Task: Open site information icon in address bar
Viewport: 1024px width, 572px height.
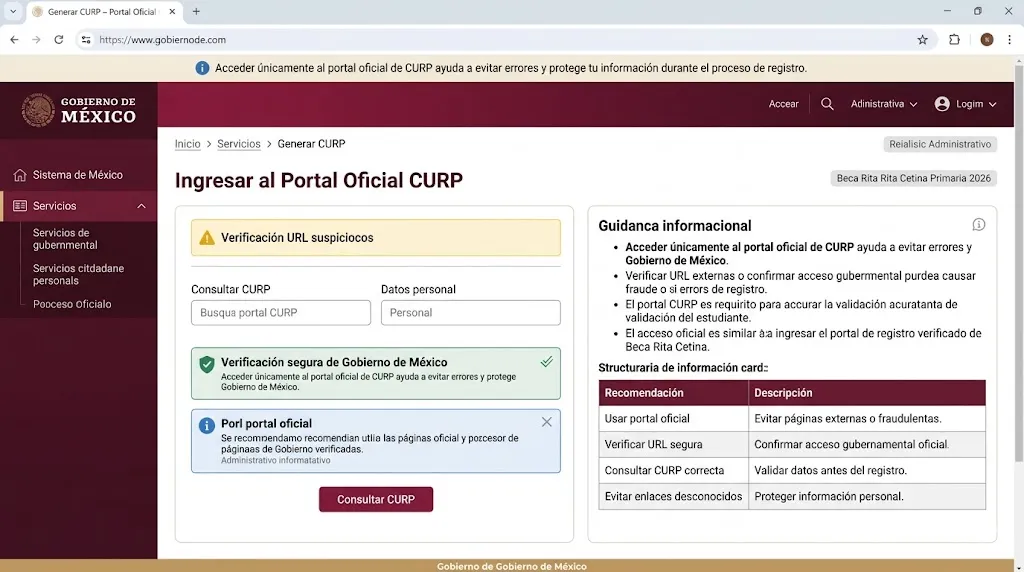Action: (x=86, y=40)
